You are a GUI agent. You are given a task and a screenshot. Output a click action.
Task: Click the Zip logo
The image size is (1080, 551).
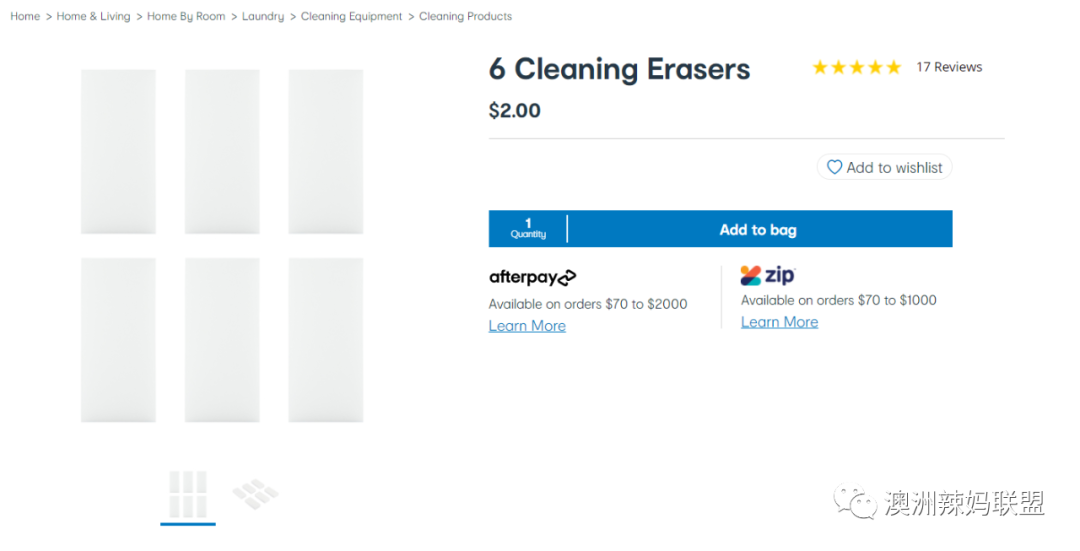pos(768,276)
